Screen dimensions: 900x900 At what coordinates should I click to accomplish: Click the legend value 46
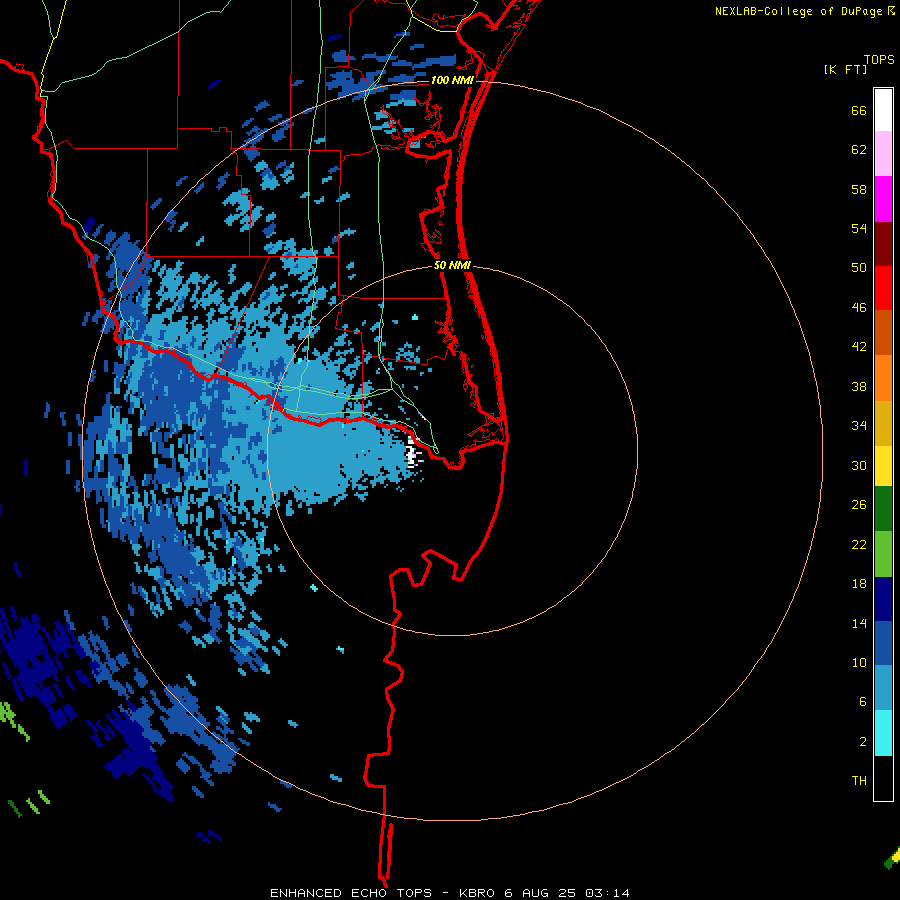(x=859, y=308)
